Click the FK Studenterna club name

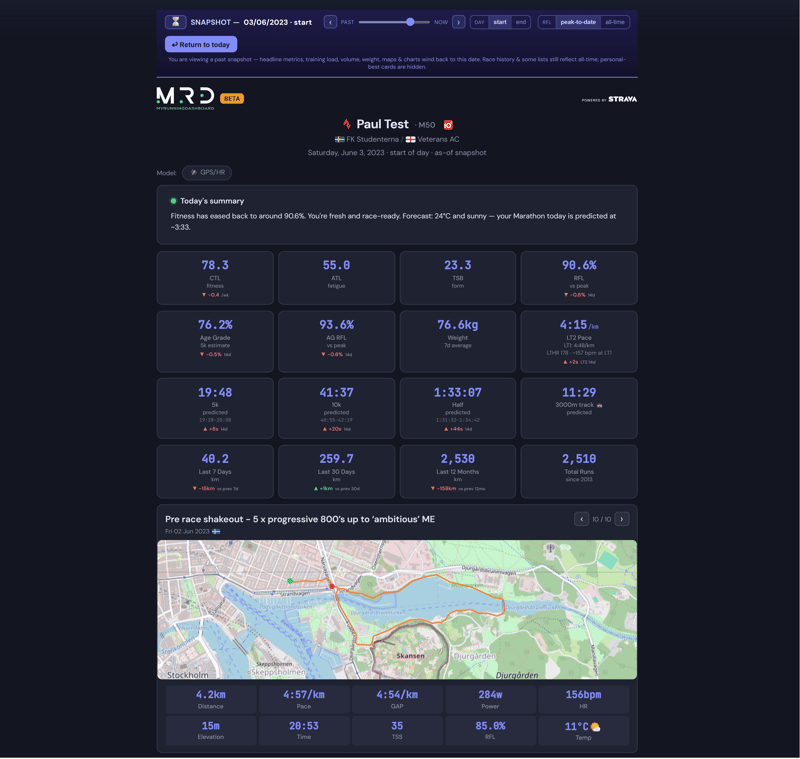pos(372,139)
